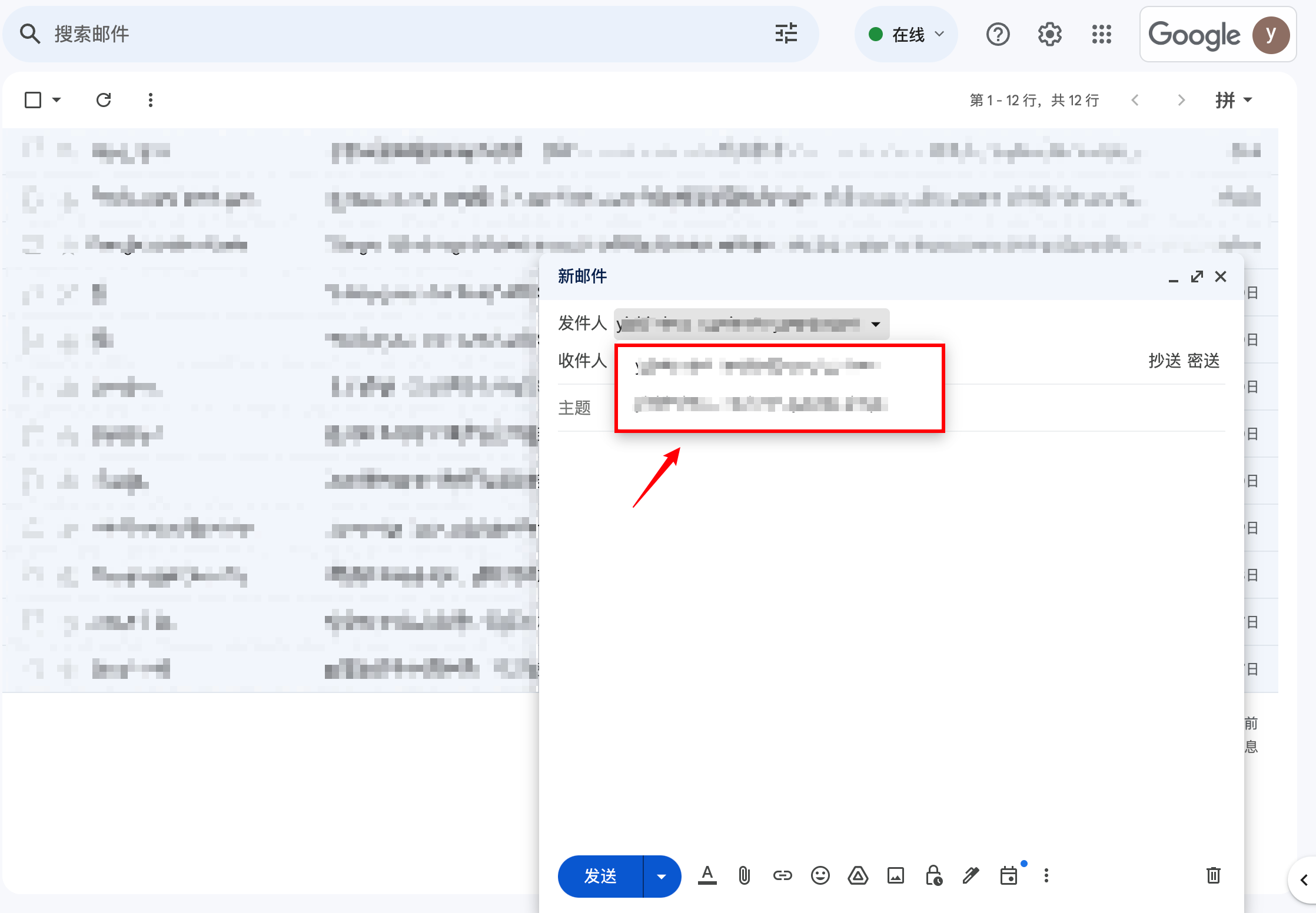Expand the side panel arrow

(1304, 880)
